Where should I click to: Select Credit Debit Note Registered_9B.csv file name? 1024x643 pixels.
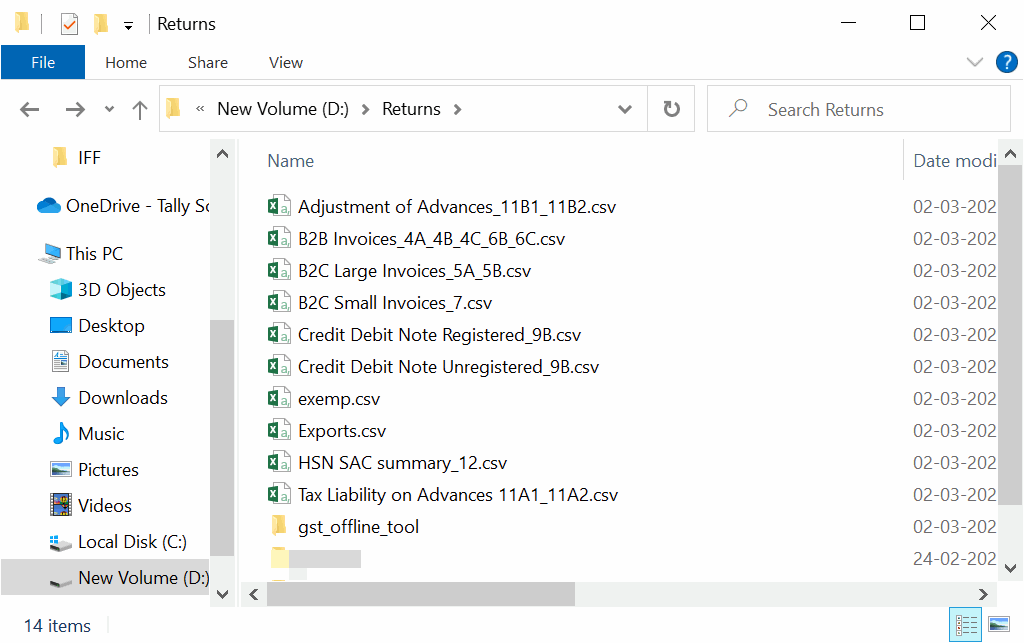click(440, 335)
